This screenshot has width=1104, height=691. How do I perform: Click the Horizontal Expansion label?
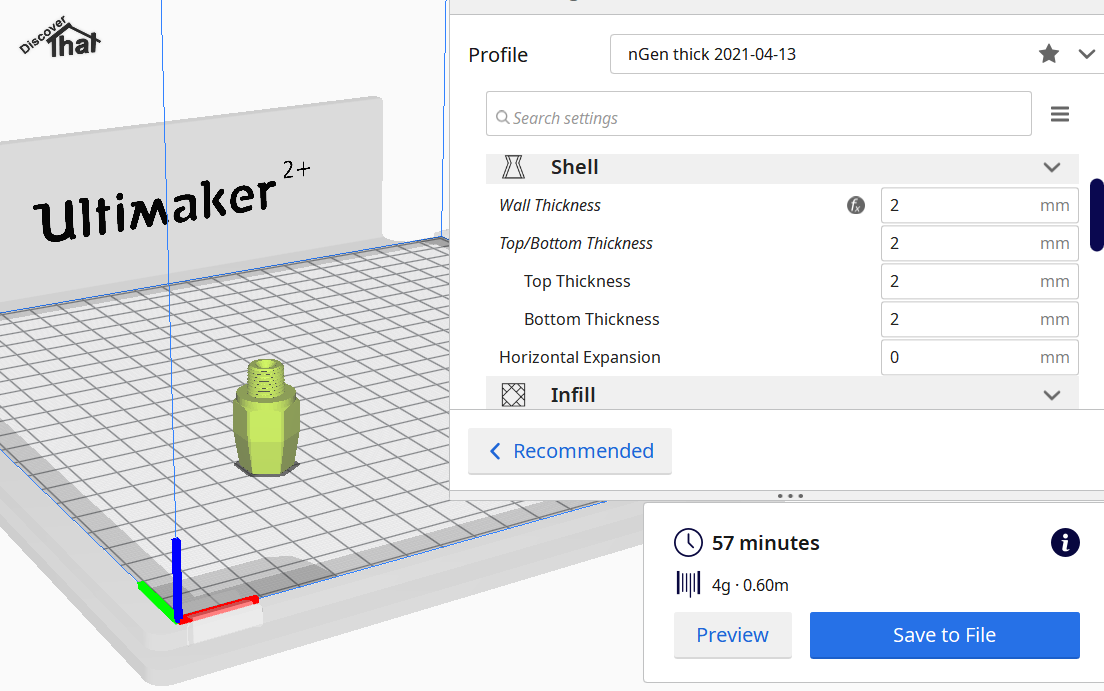point(579,358)
